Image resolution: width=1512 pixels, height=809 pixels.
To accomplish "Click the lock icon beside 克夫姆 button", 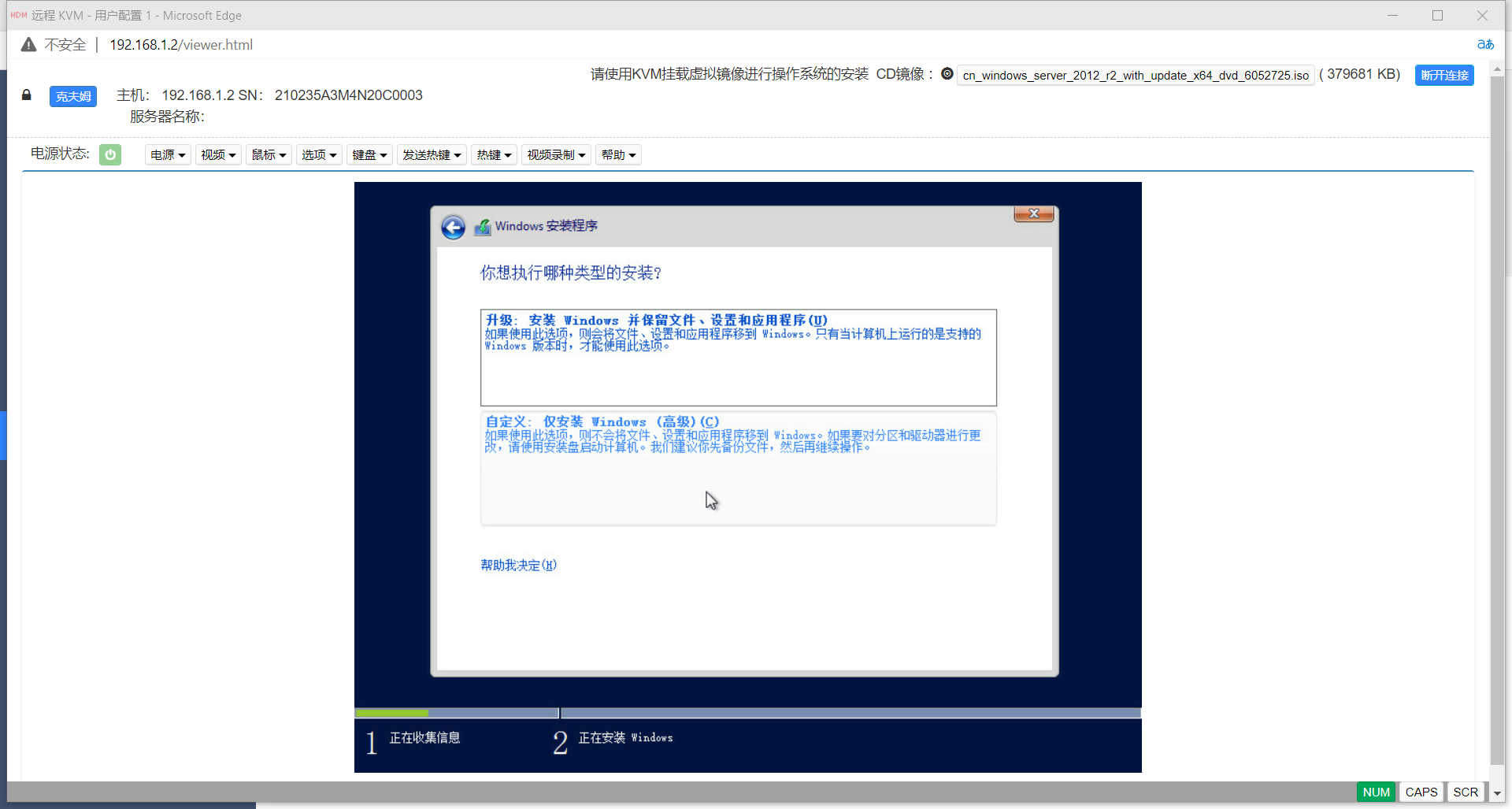I will pos(27,95).
